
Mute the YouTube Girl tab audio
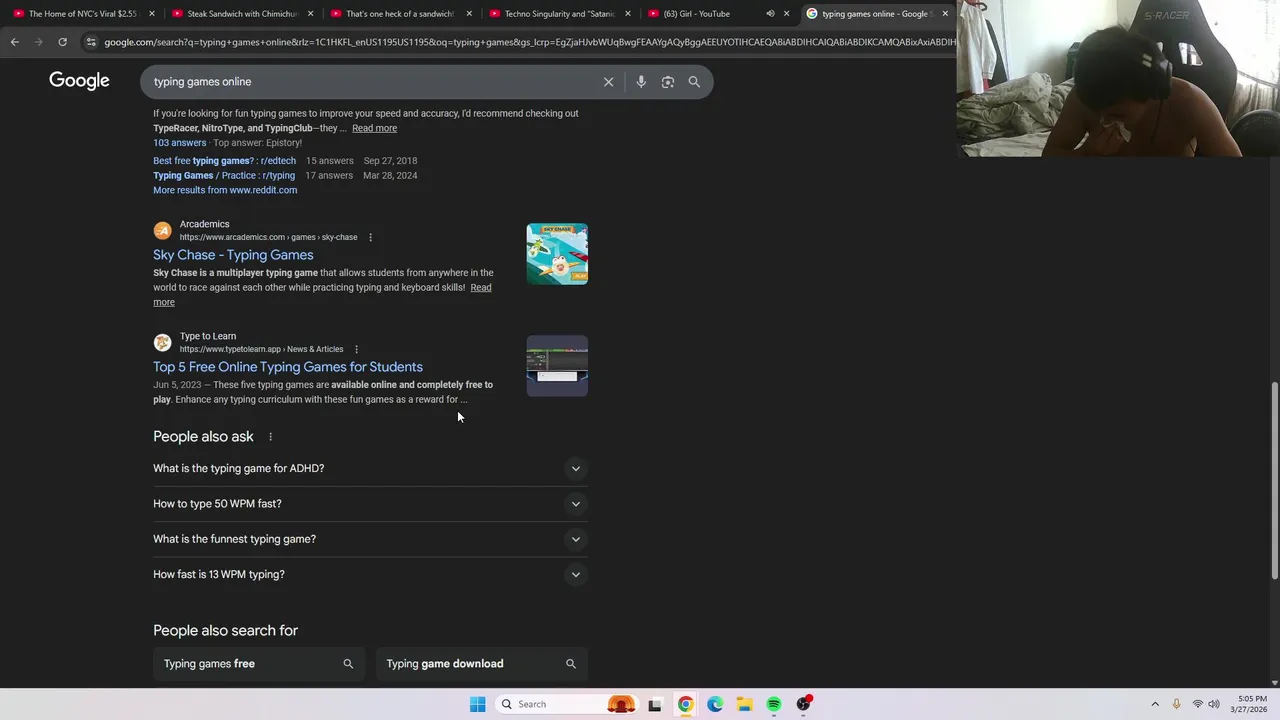tap(770, 14)
